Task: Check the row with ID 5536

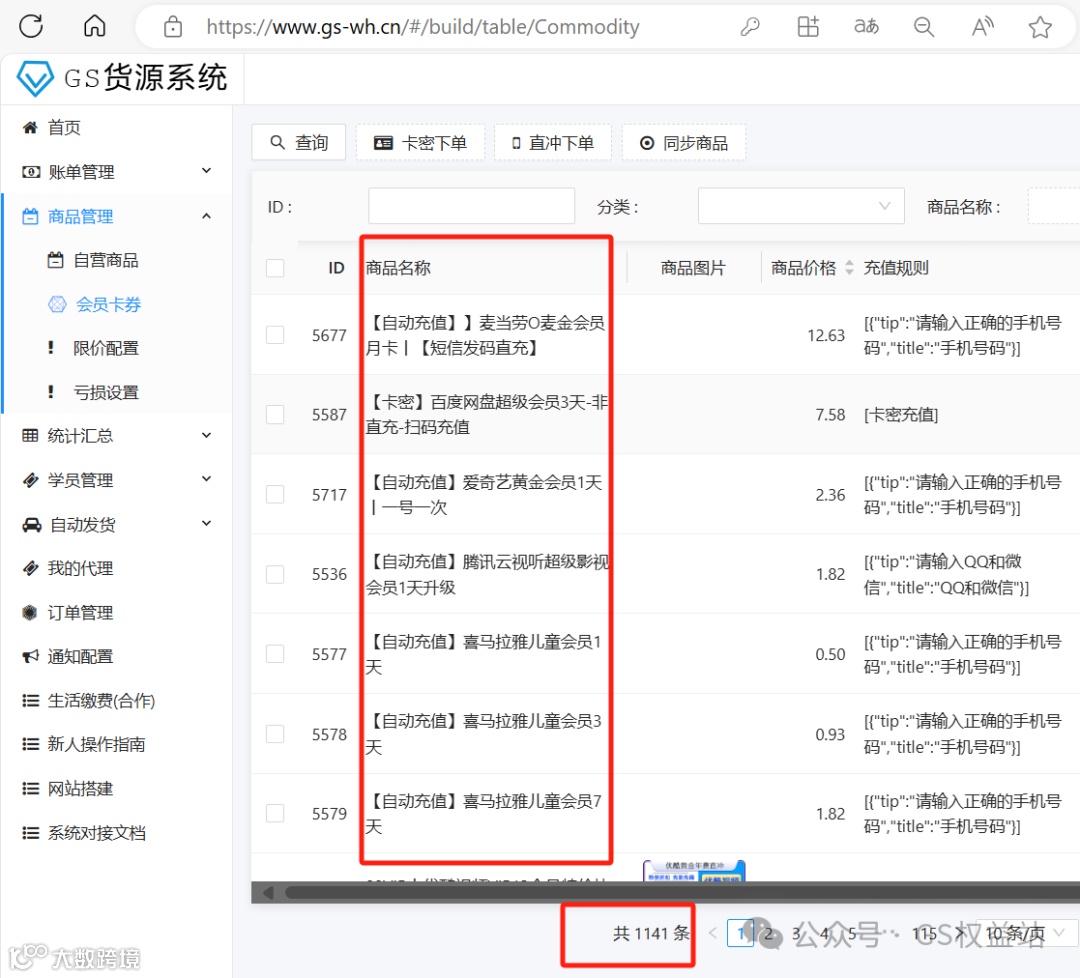Action: (275, 574)
